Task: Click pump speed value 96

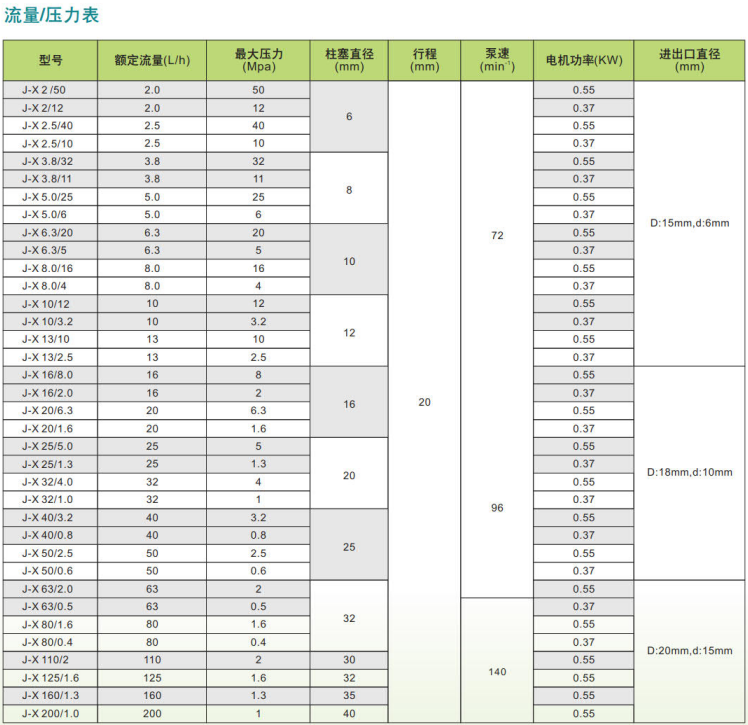Action: click(x=497, y=508)
